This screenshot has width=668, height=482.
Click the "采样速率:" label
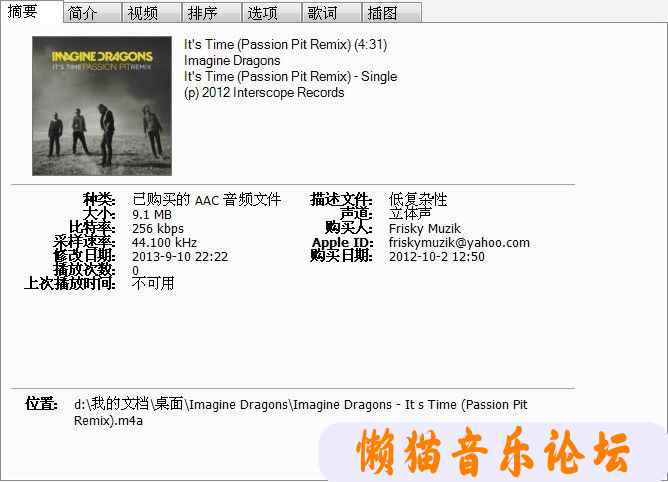(84, 242)
